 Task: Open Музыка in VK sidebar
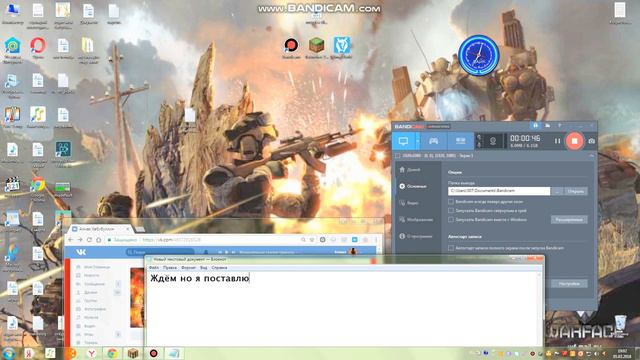88,318
